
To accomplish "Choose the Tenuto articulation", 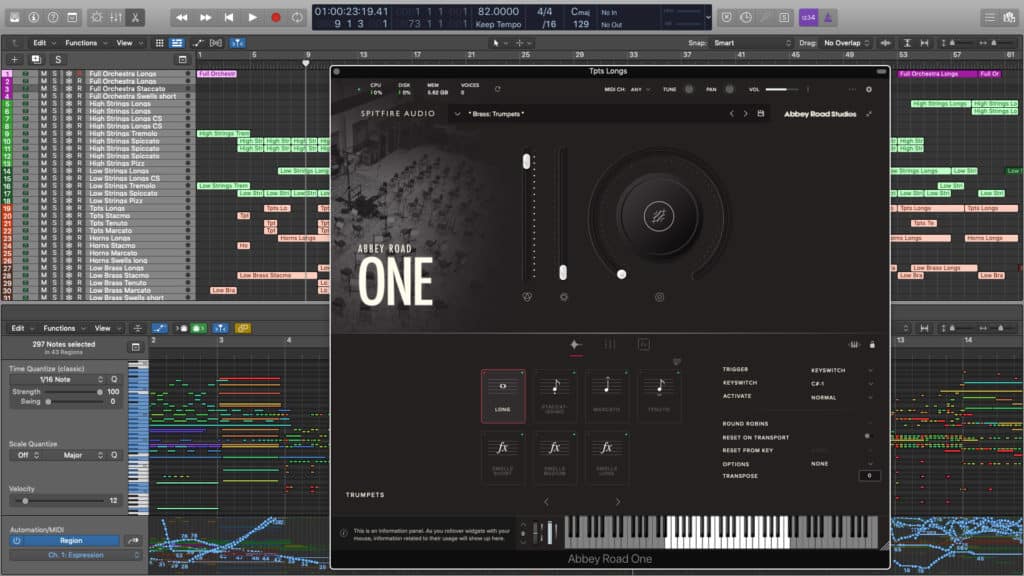I will (x=660, y=390).
